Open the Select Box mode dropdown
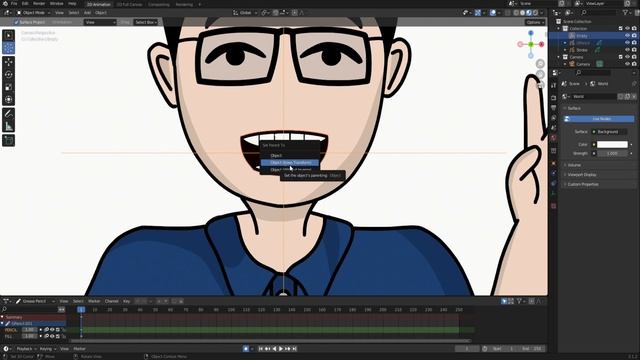640x360 pixels. click(146, 22)
